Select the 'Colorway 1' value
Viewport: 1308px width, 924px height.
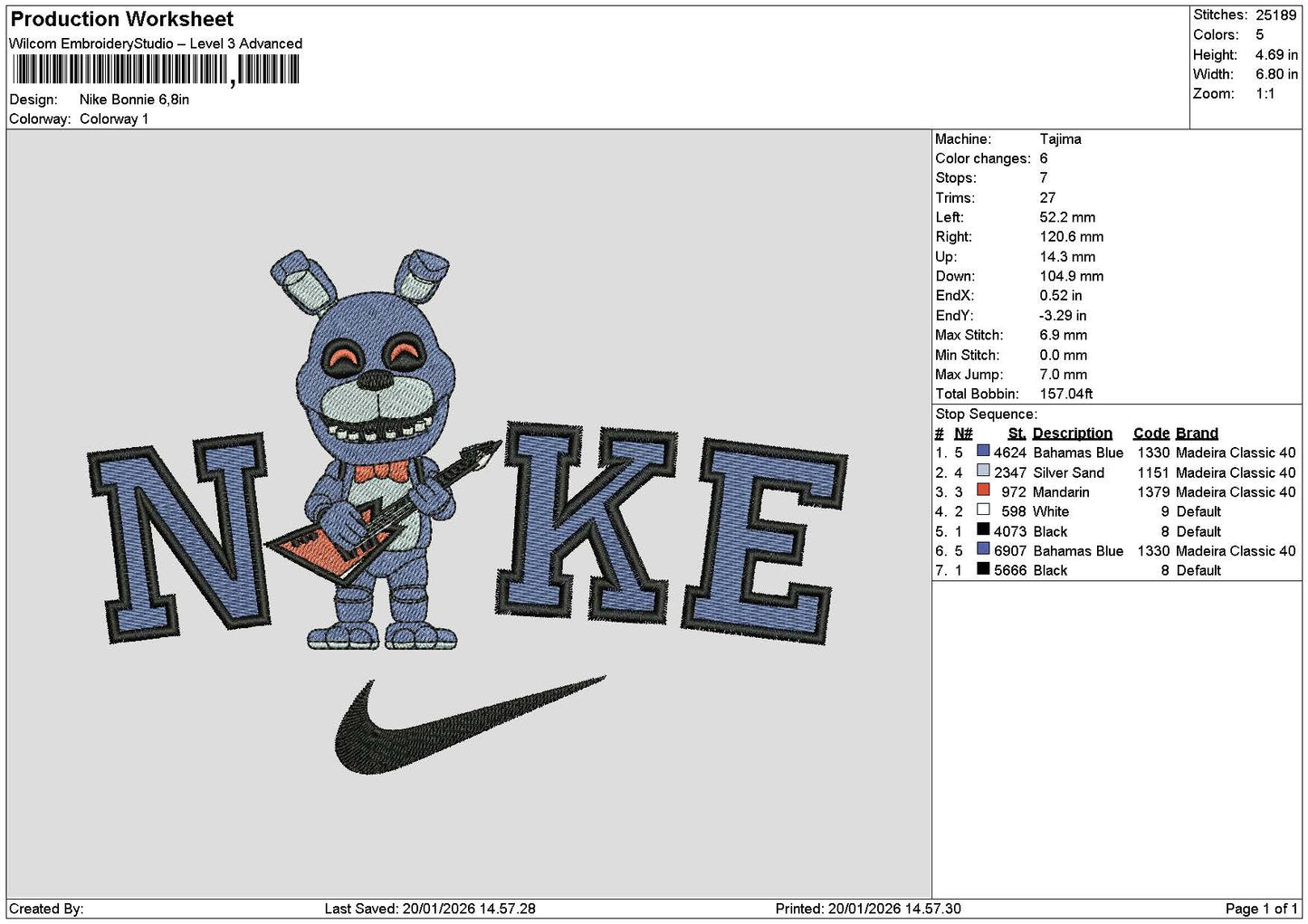(x=114, y=119)
